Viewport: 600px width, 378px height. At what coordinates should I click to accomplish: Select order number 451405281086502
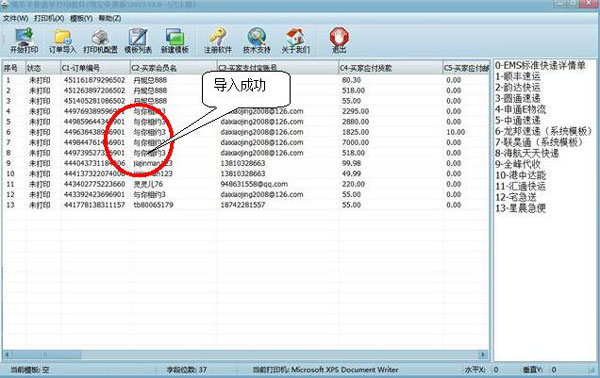click(x=94, y=101)
